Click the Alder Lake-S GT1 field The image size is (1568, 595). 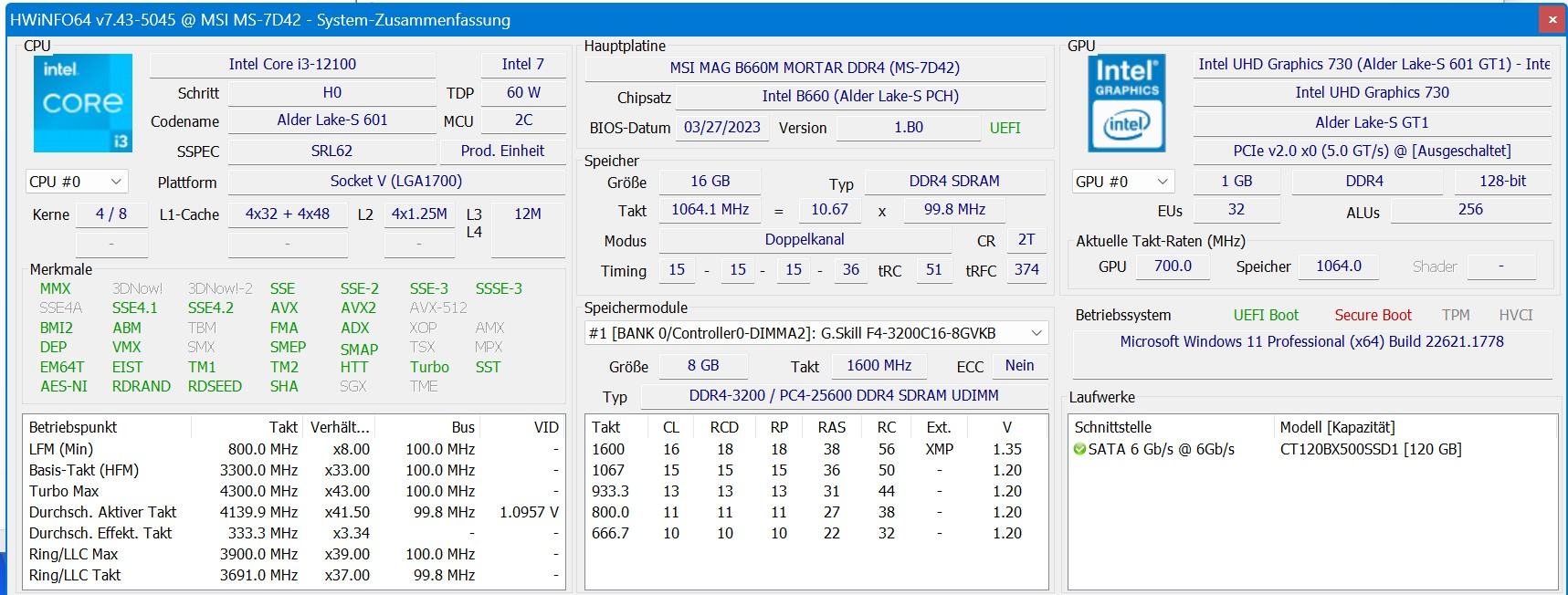pos(1372,122)
